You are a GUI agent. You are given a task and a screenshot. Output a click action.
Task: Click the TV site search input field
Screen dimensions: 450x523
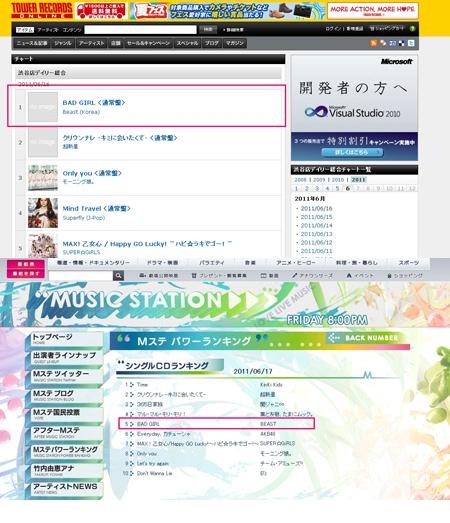(x=81, y=276)
